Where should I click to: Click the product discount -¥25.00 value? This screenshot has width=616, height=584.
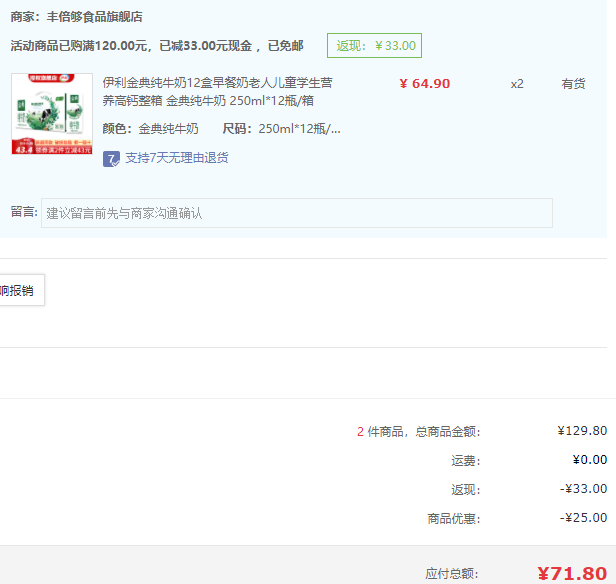tap(583, 518)
